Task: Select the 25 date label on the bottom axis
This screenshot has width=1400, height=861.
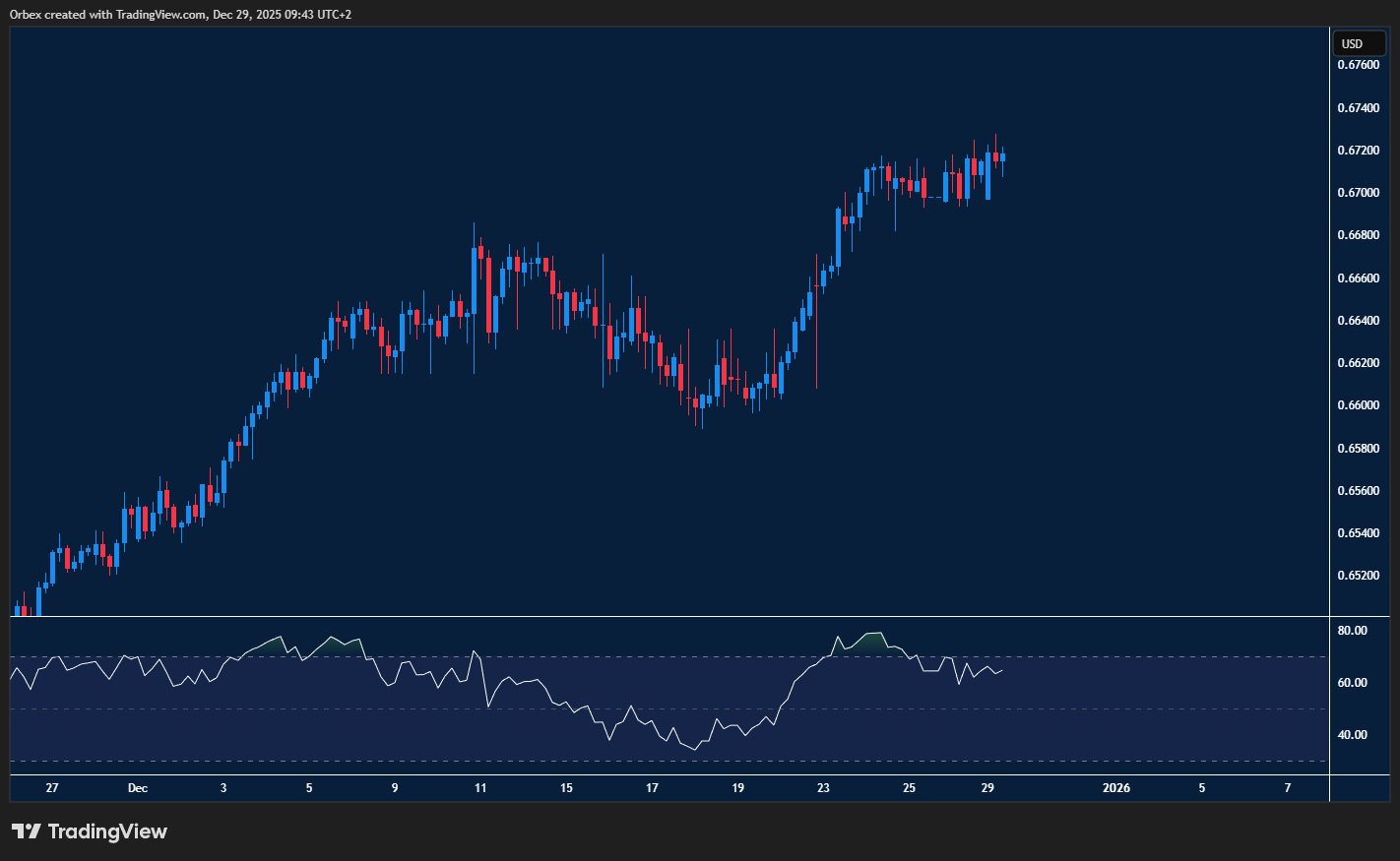Action: (909, 787)
